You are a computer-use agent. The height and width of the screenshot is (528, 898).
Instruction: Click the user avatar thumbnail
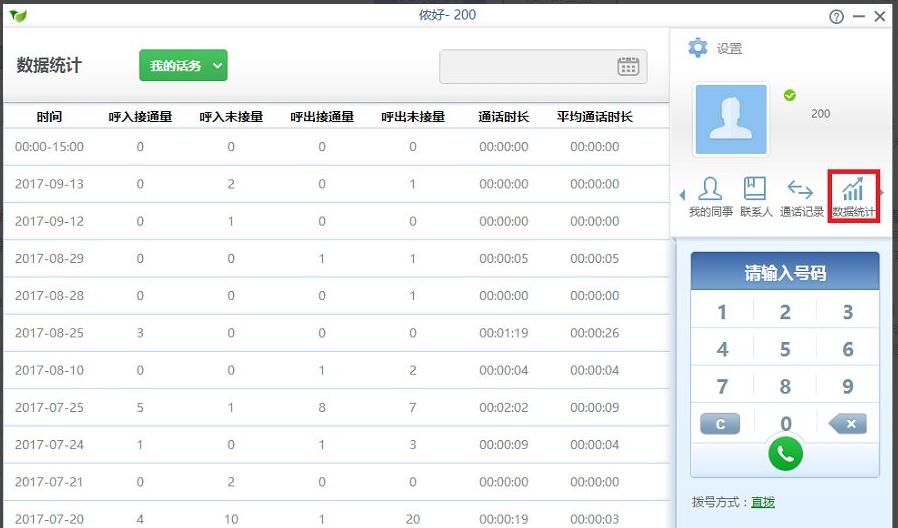coord(731,120)
